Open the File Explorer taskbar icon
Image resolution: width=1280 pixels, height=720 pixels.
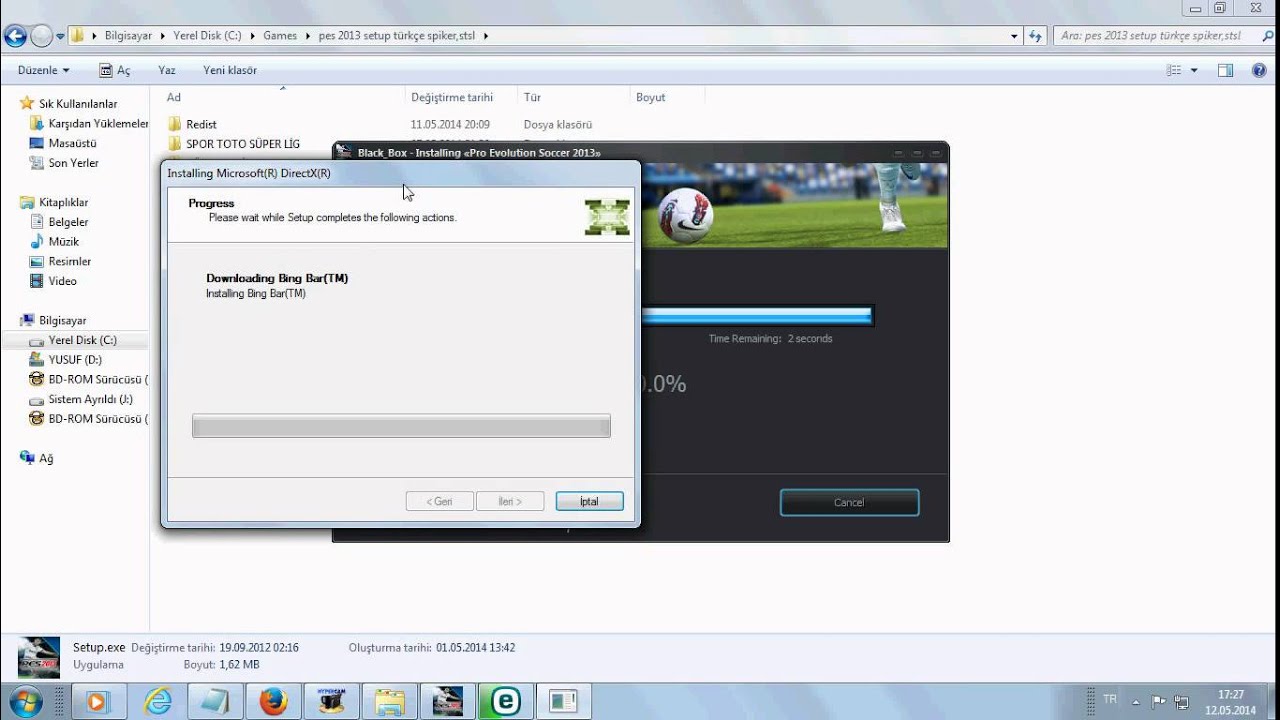coord(389,702)
